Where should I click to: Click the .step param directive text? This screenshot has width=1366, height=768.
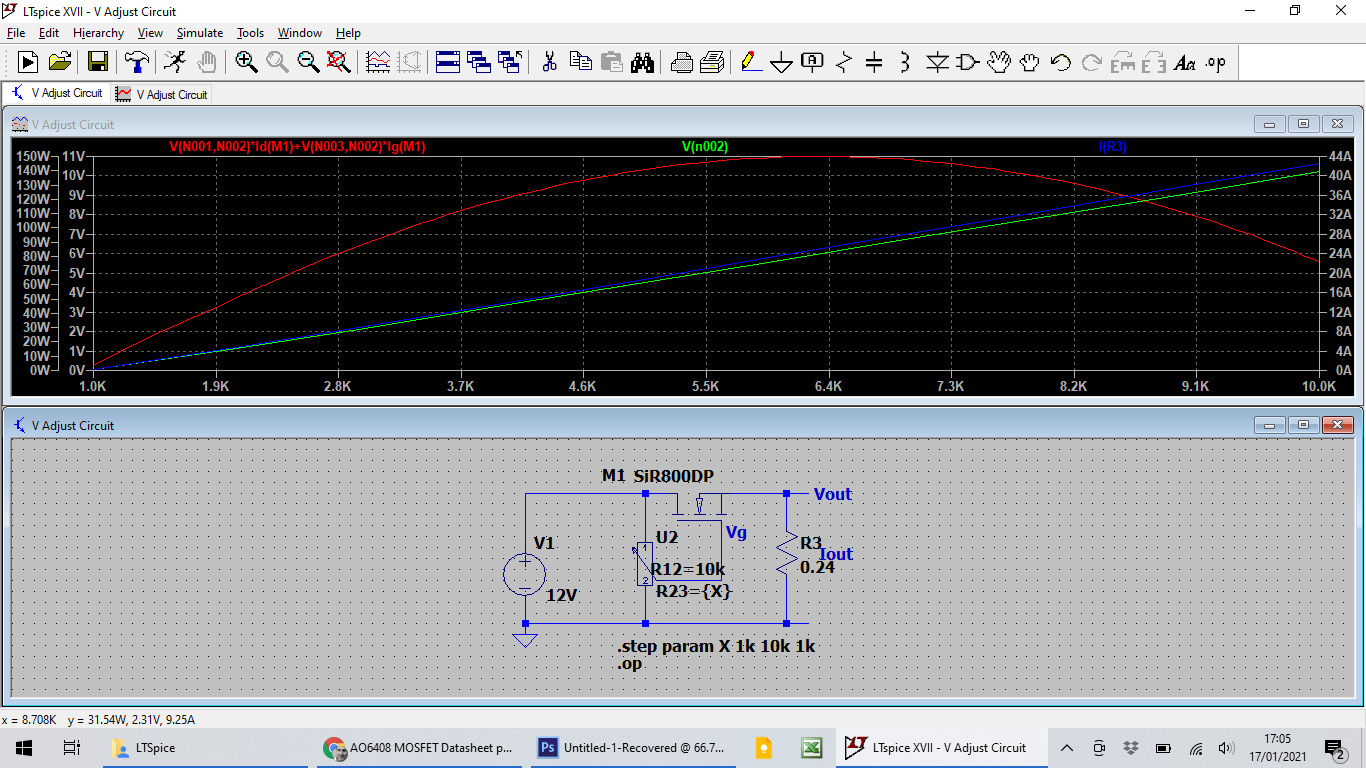(x=716, y=646)
